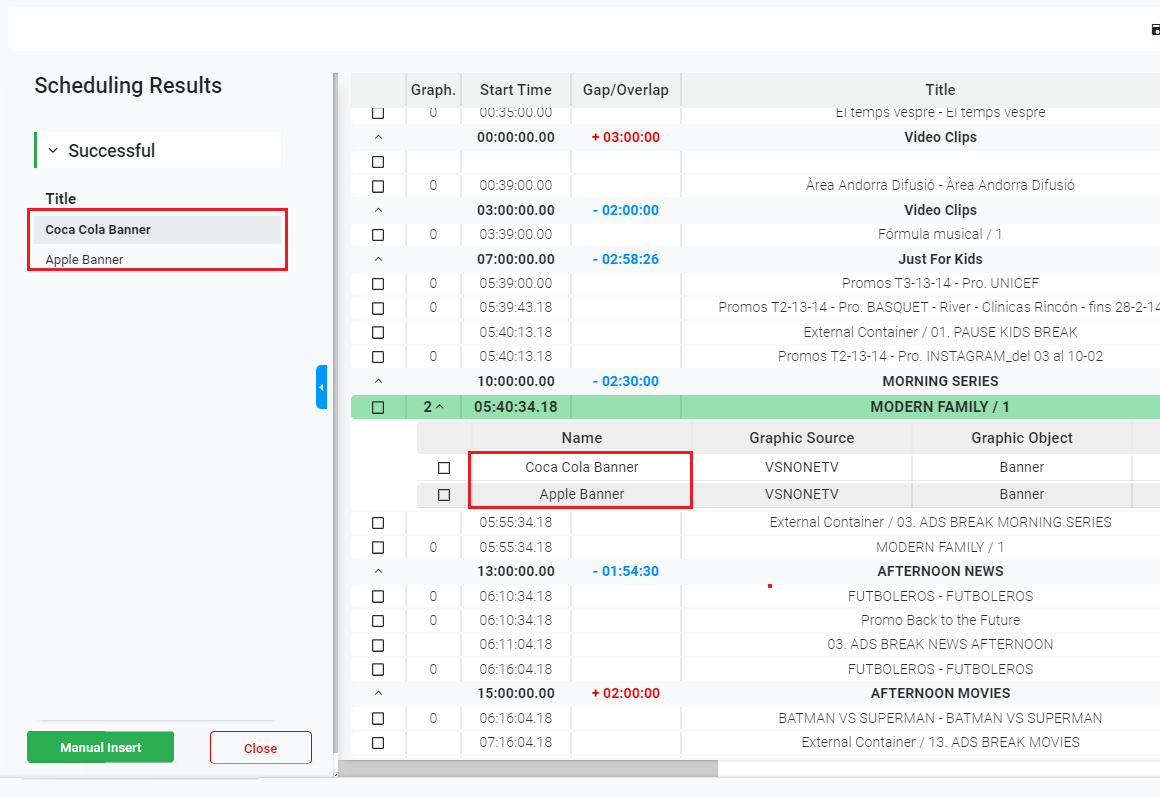Select Apple Banner in Successful list
Viewport: 1160px width, 797px height.
[84, 260]
